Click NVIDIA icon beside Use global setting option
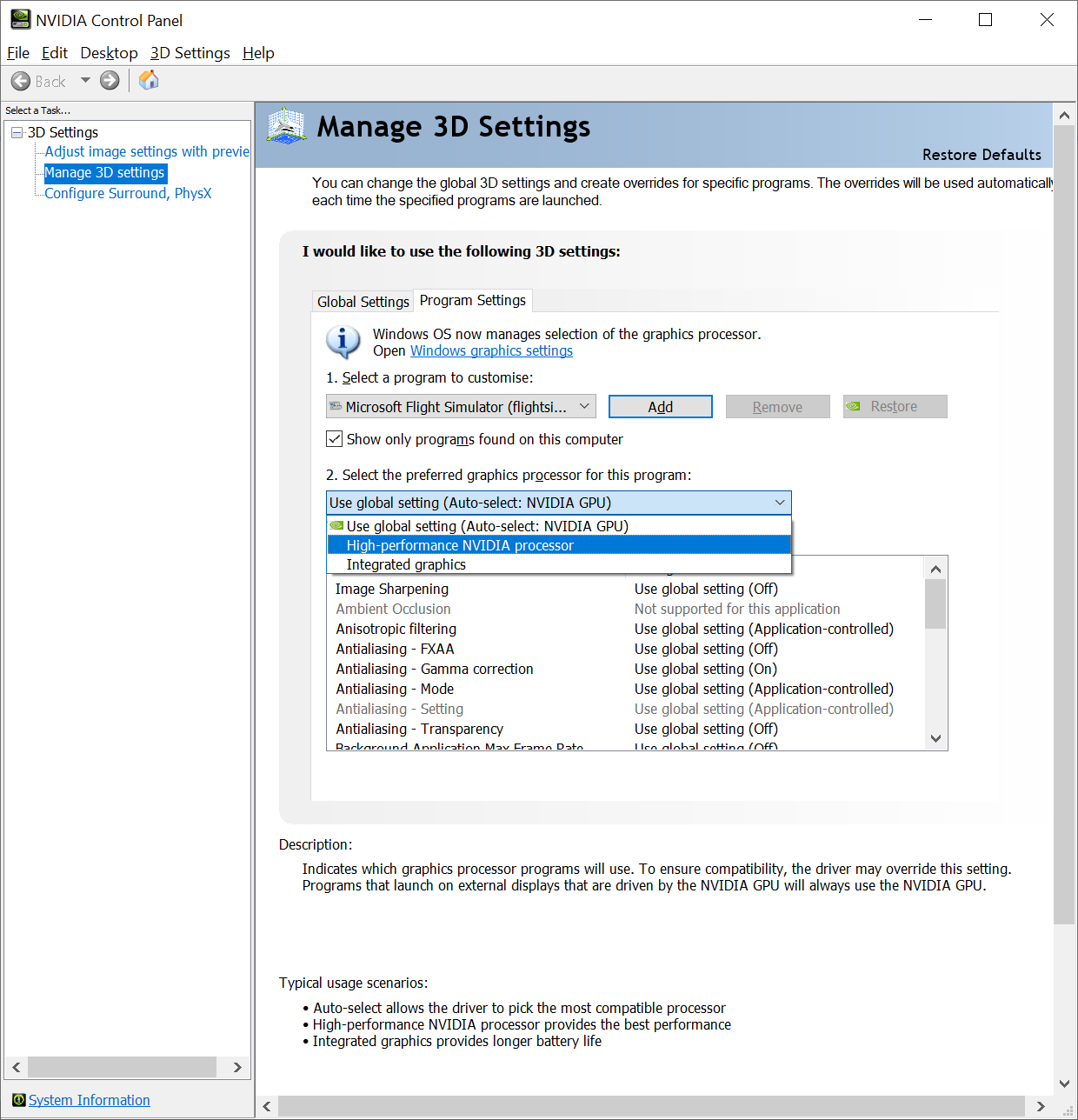This screenshot has width=1078, height=1120. click(x=336, y=525)
